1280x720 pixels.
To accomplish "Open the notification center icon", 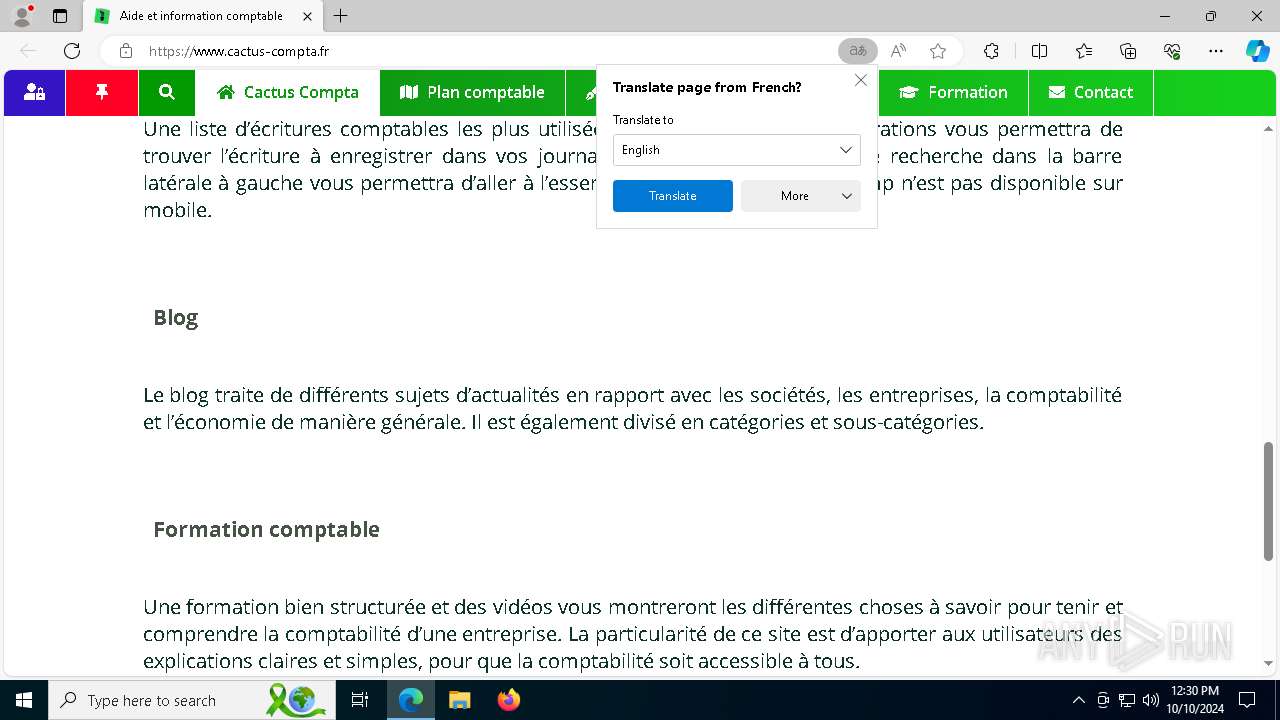I will coord(1247,700).
